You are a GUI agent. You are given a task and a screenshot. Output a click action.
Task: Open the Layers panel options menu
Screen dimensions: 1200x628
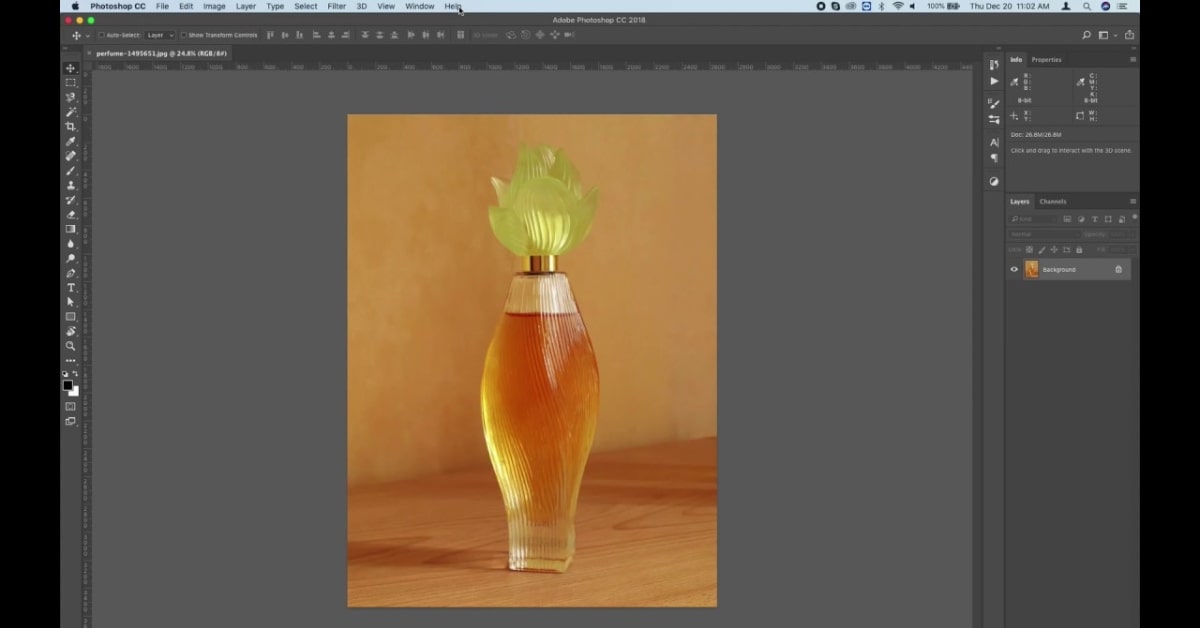1133,201
